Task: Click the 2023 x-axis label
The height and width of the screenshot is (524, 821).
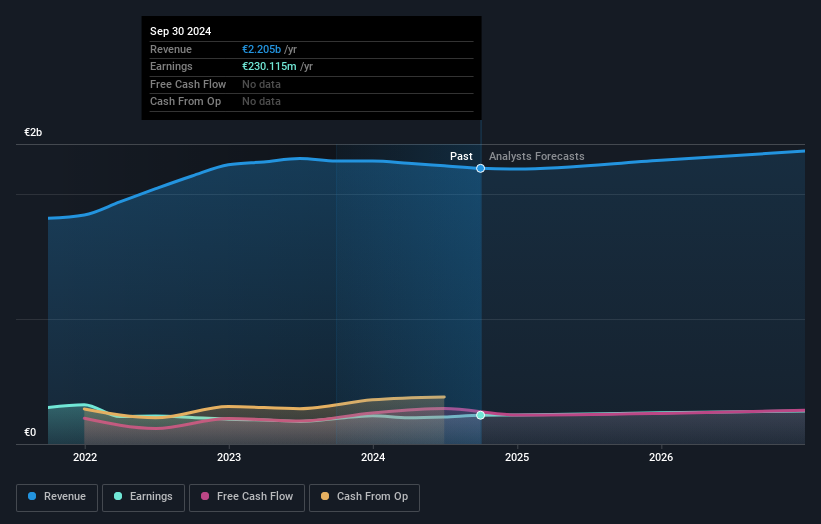Action: point(229,458)
